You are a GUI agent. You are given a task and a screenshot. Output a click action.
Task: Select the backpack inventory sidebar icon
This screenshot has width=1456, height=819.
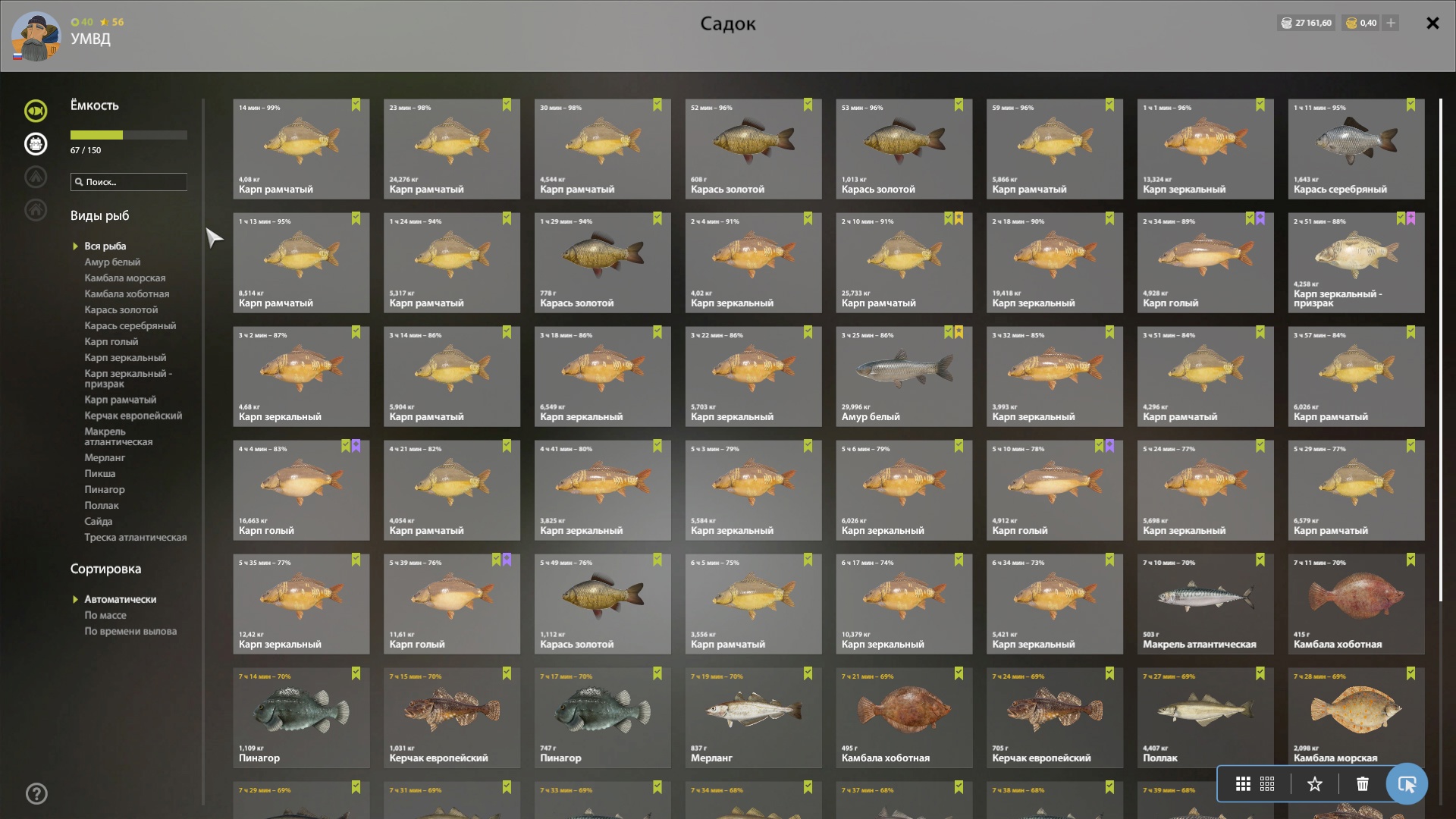click(36, 144)
